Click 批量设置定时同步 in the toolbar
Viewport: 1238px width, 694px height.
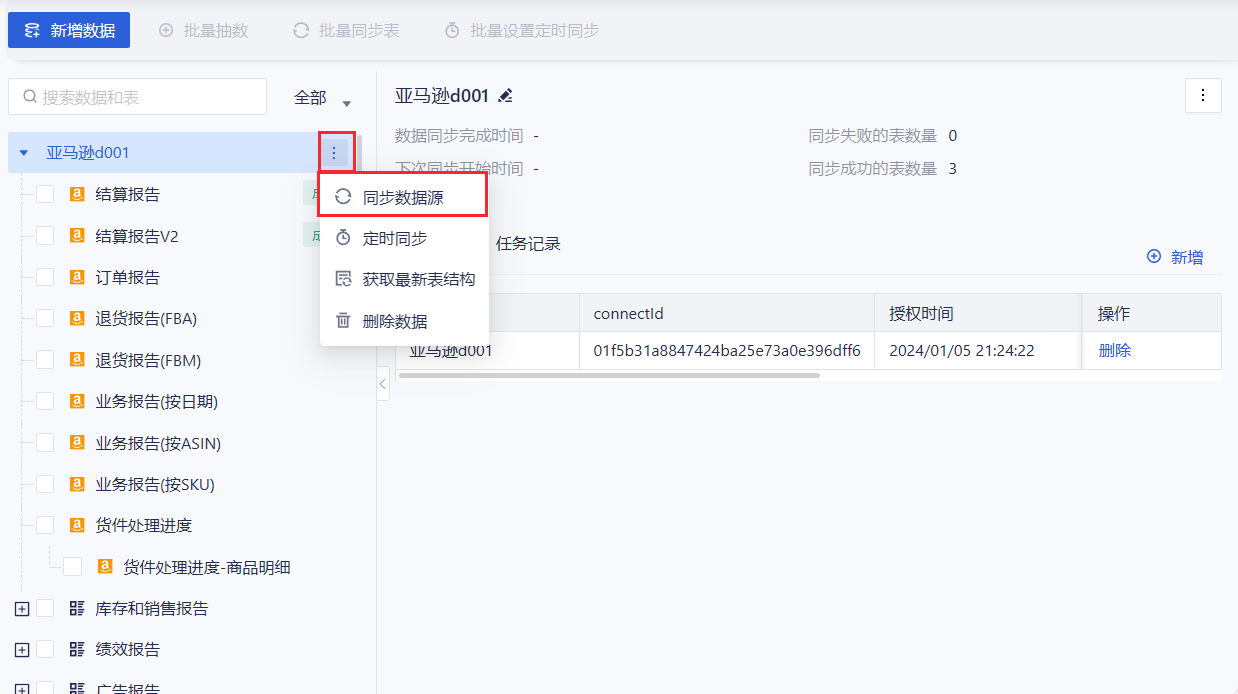click(522, 31)
